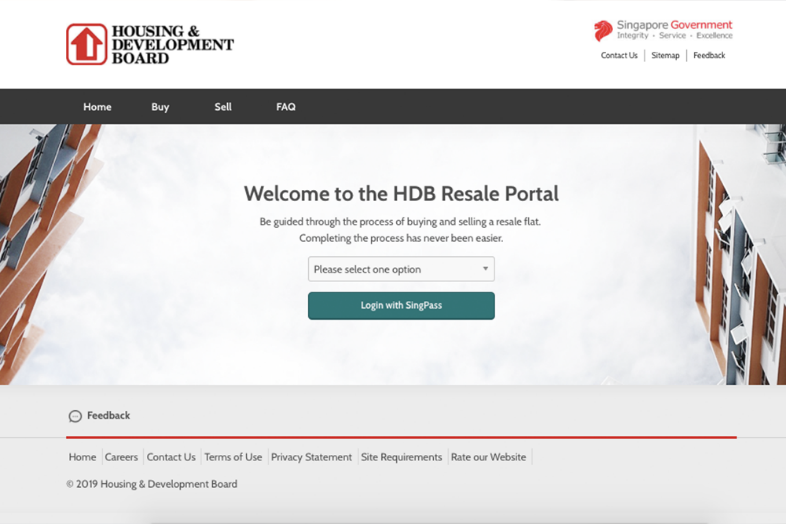The image size is (786, 524).
Task: Click the Singapore Government lion head logo
Action: coord(603,31)
